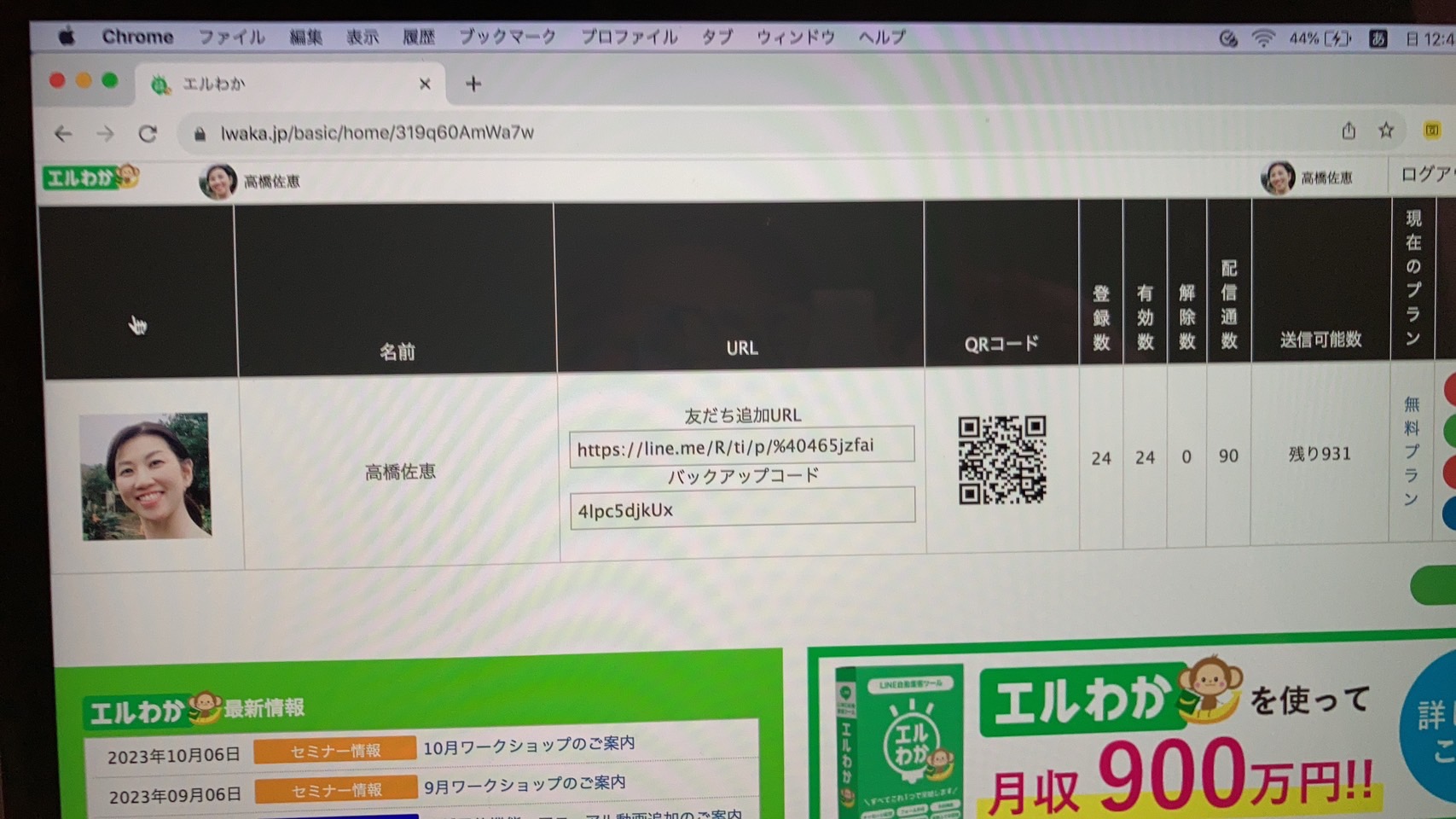
Task: Click the large account photo in table
Action: [146, 476]
